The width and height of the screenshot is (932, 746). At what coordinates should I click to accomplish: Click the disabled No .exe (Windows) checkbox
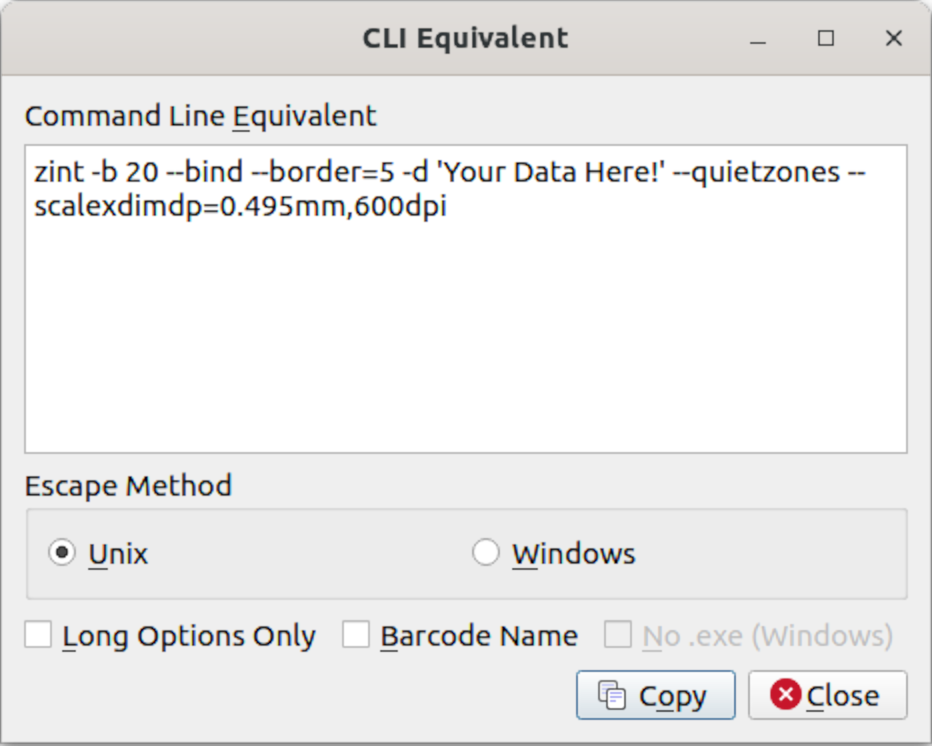618,634
